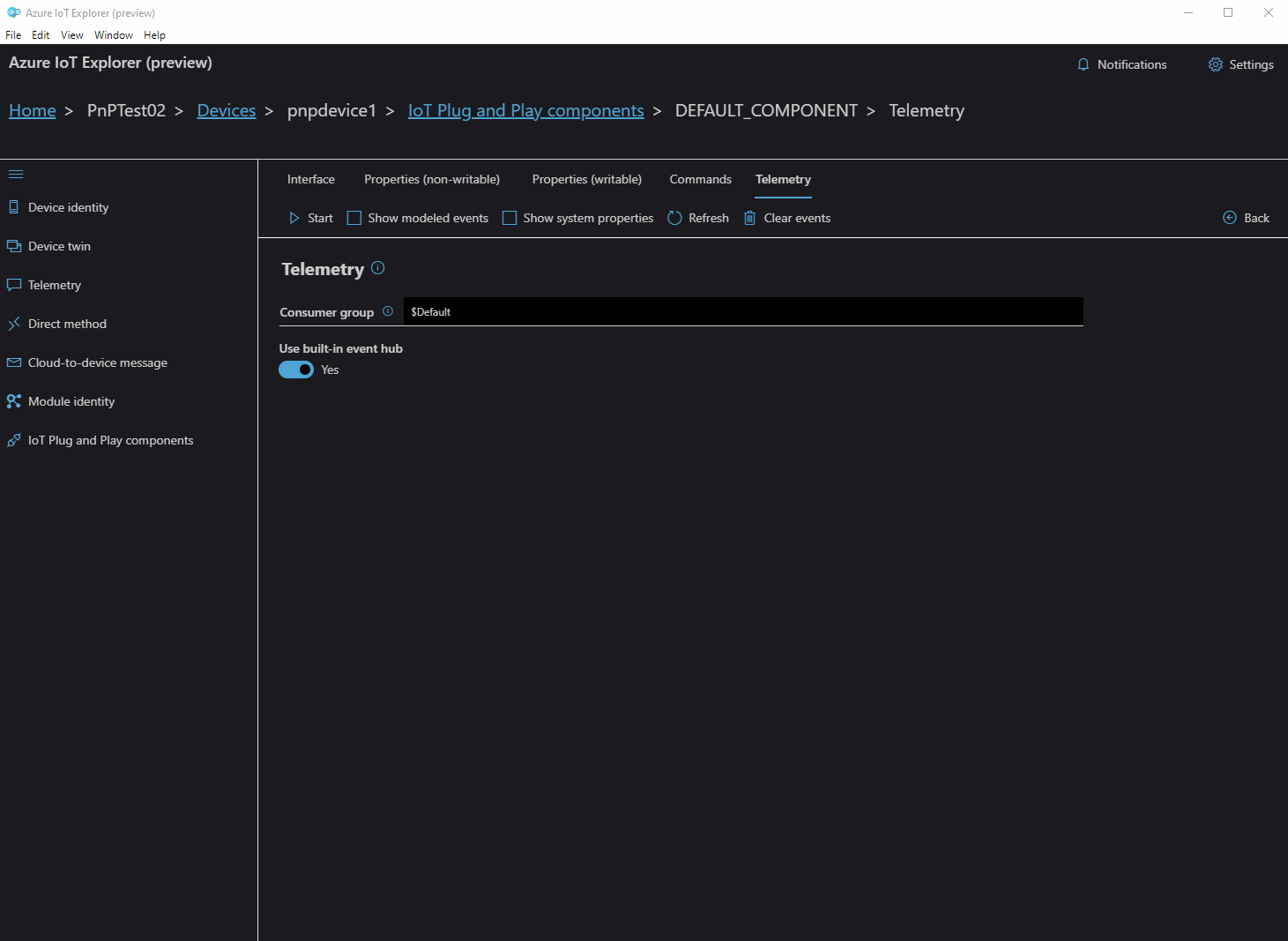Enable Show modeled events checkbox
Viewport: 1288px width, 941px height.
(354, 218)
